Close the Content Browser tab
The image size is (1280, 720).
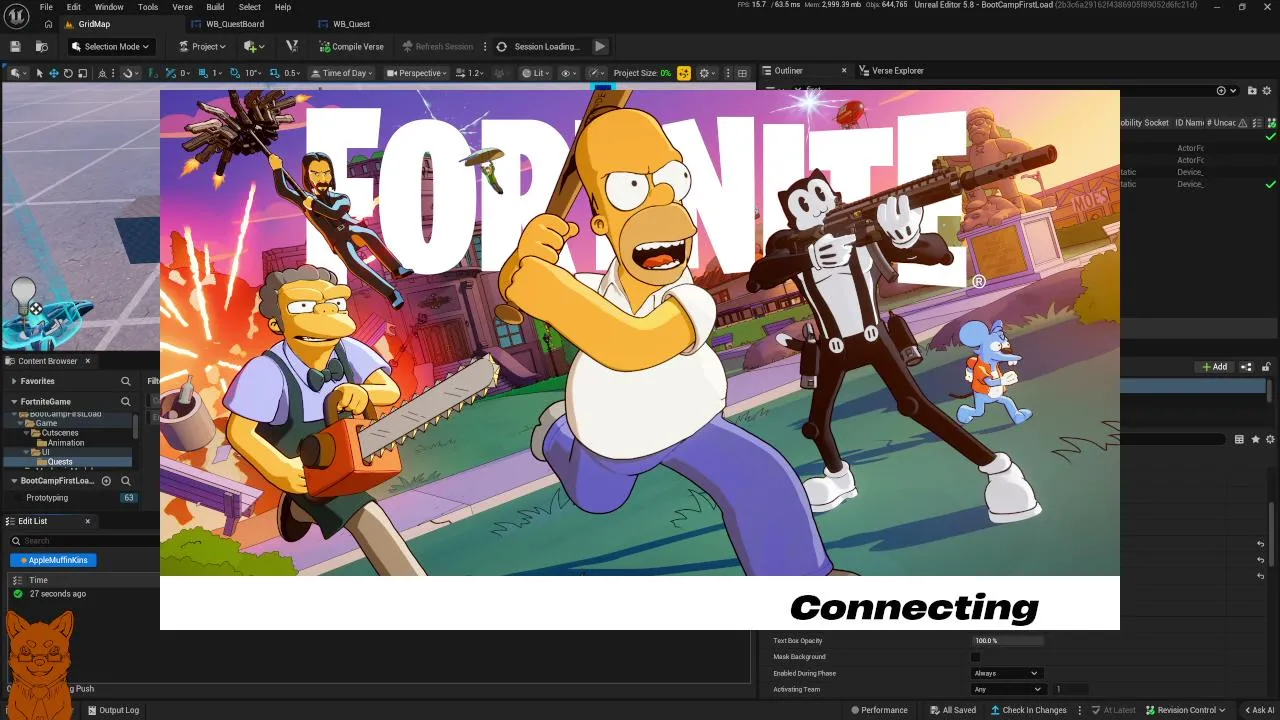(x=87, y=361)
